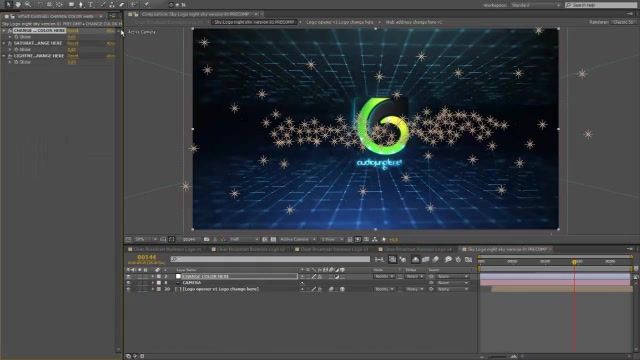Click the snapshot camera icon under viewer
This screenshot has width=640, height=360.
[x=207, y=239]
